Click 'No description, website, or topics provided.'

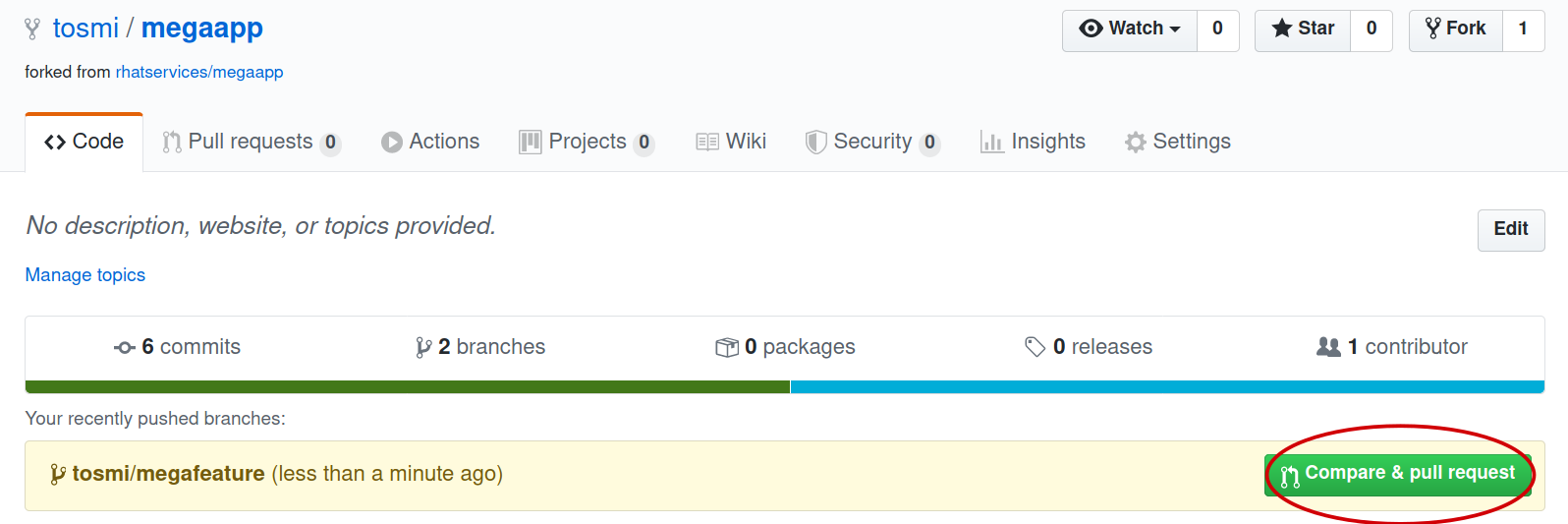(261, 226)
